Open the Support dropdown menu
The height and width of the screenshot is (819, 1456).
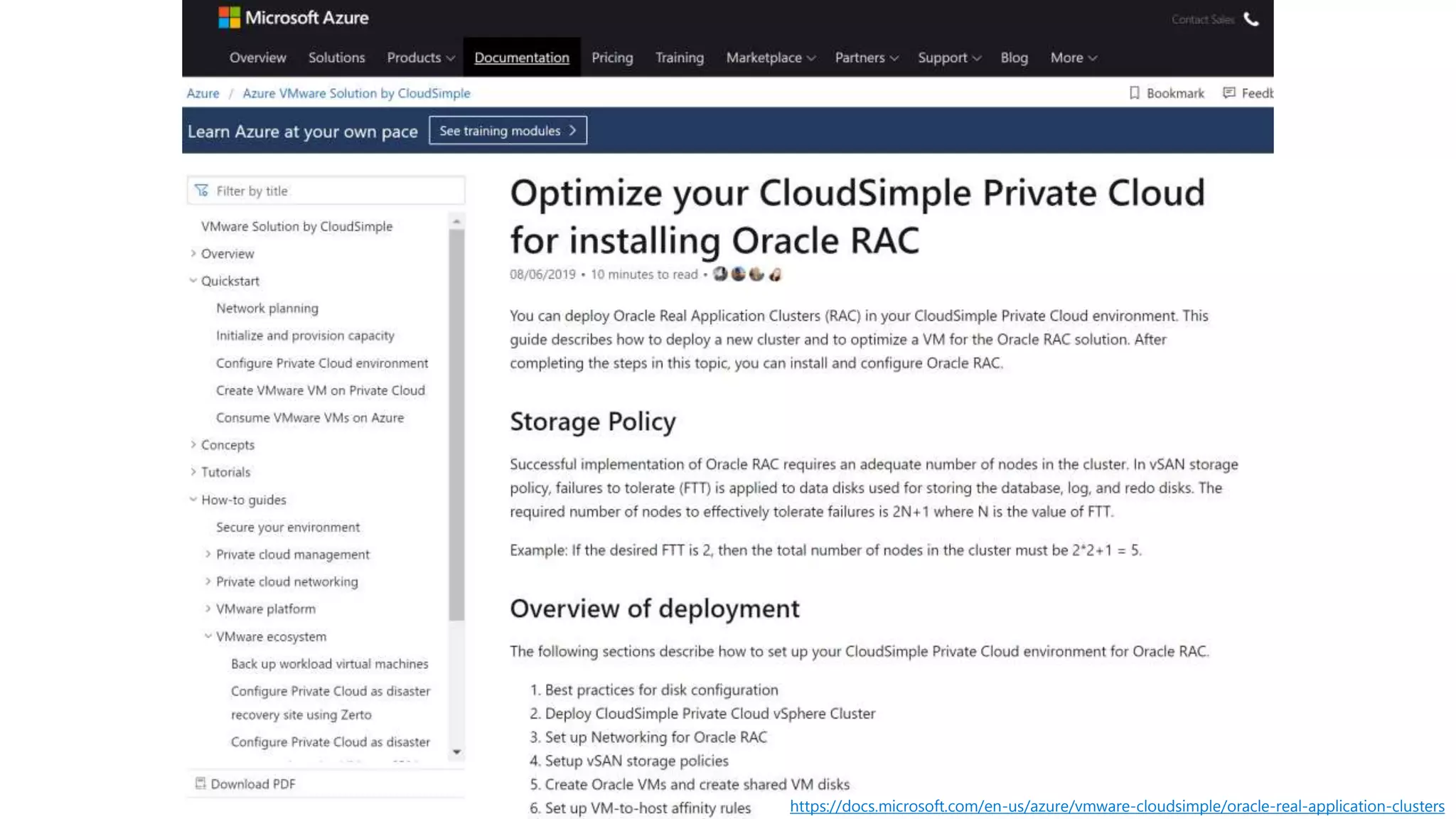pos(949,58)
